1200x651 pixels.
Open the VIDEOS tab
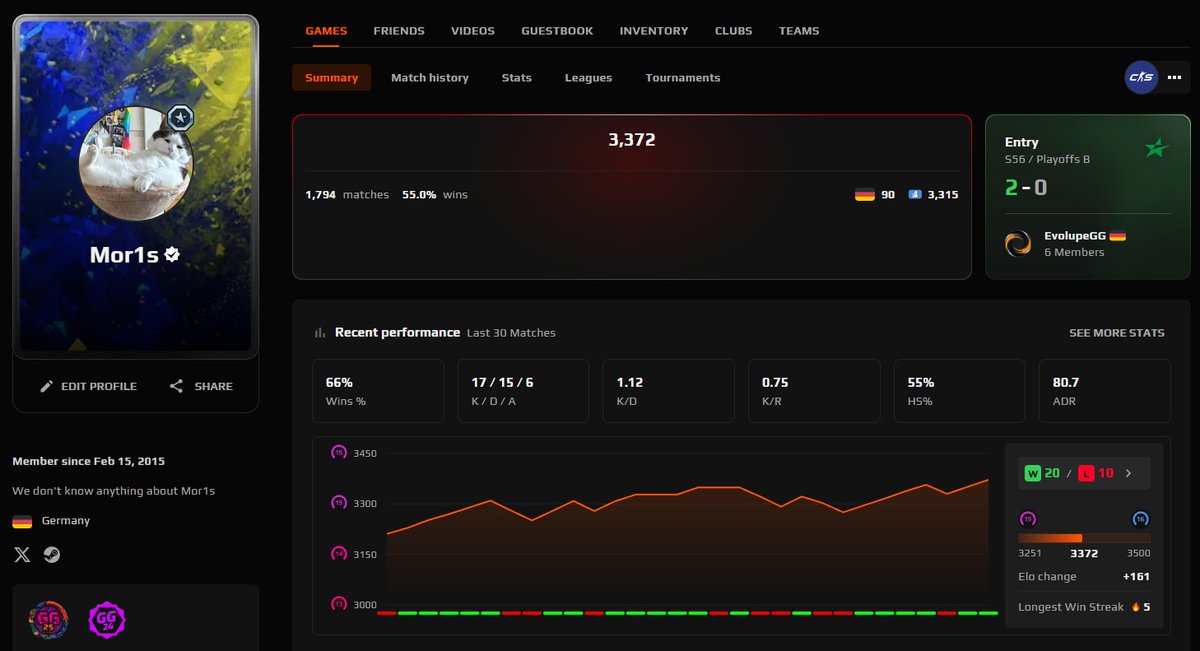pos(473,31)
